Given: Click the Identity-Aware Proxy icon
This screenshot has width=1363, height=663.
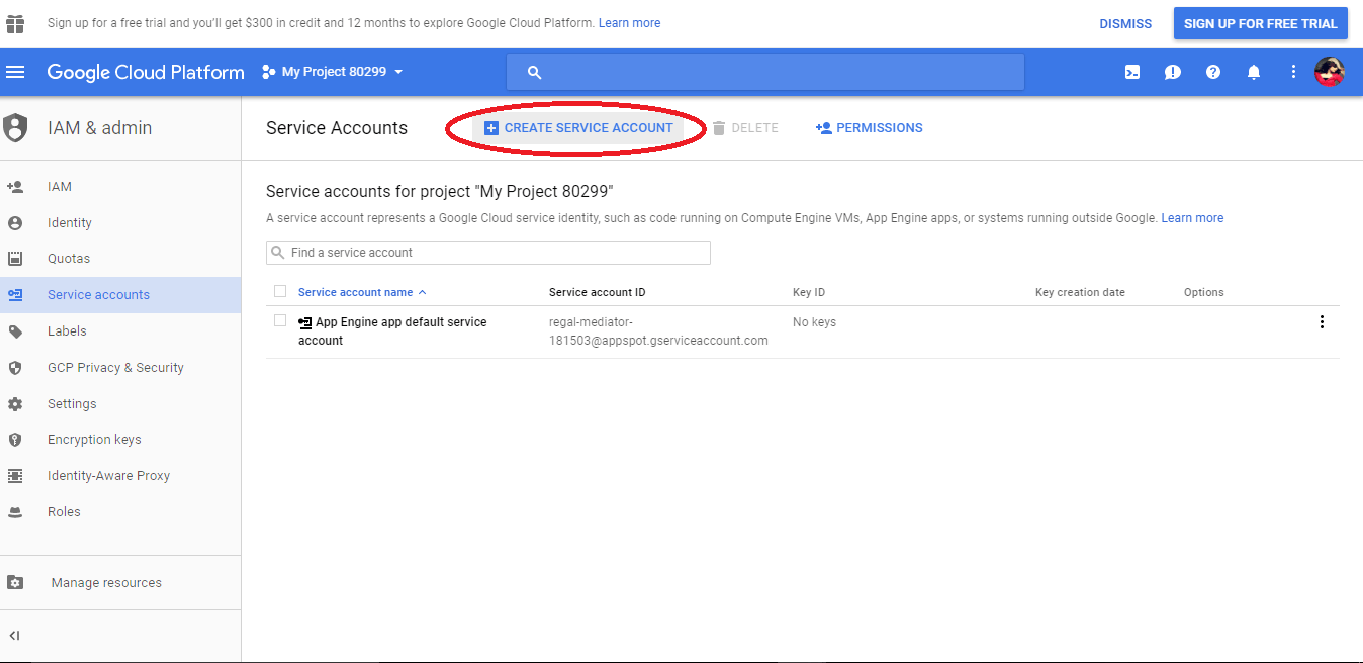Looking at the screenshot, I should [x=15, y=476].
